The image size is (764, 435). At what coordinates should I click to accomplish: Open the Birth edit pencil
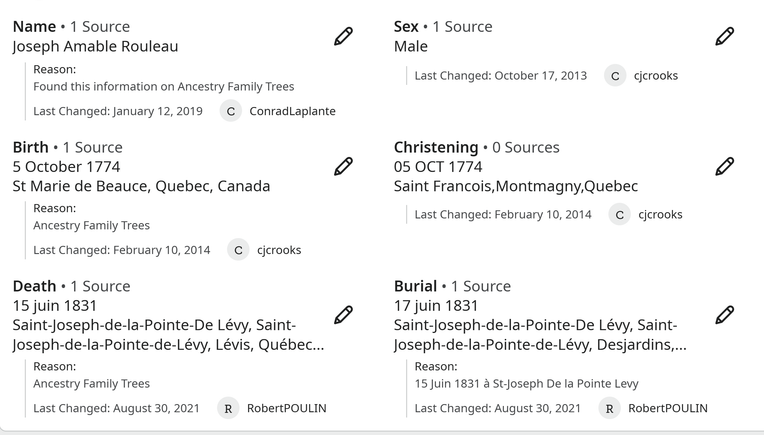coord(344,166)
